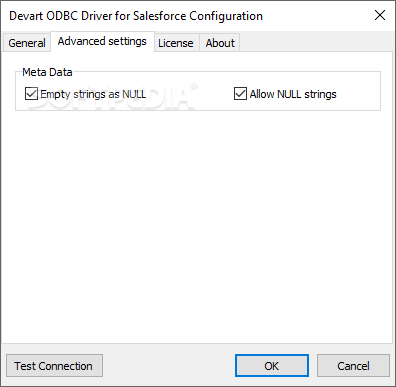
Task: Click the 'Empty strings as NULL' label text
Action: click(x=93, y=94)
